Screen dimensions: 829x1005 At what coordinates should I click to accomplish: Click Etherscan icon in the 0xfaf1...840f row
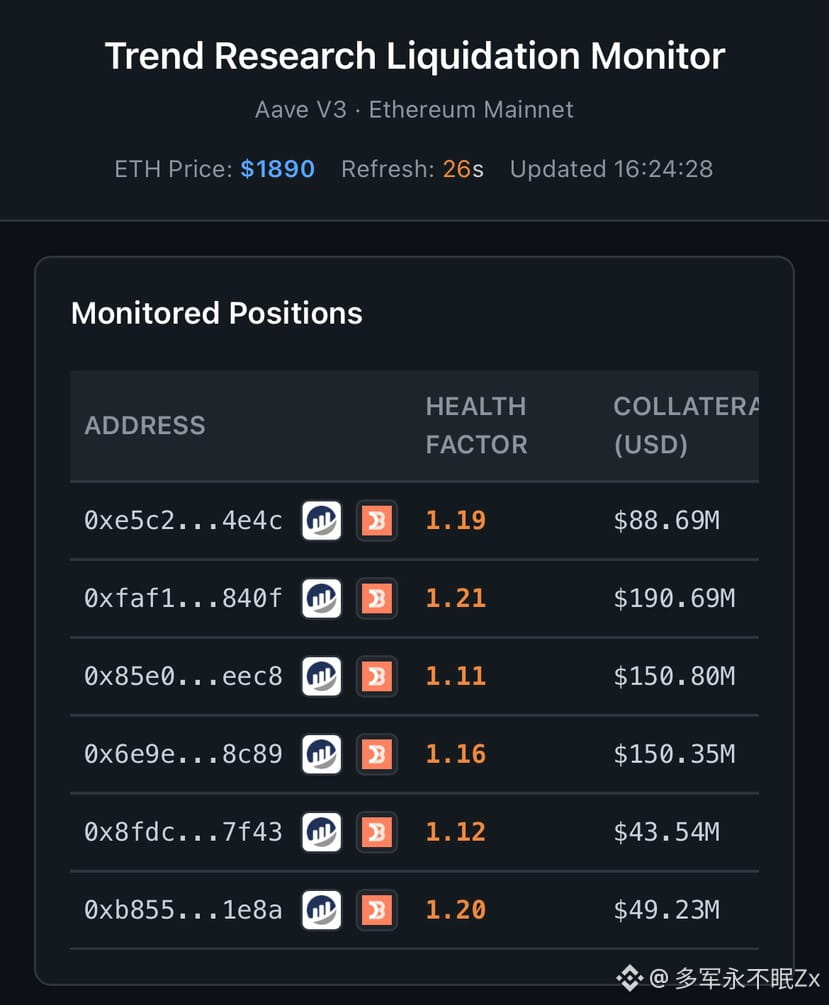pyautogui.click(x=322, y=599)
